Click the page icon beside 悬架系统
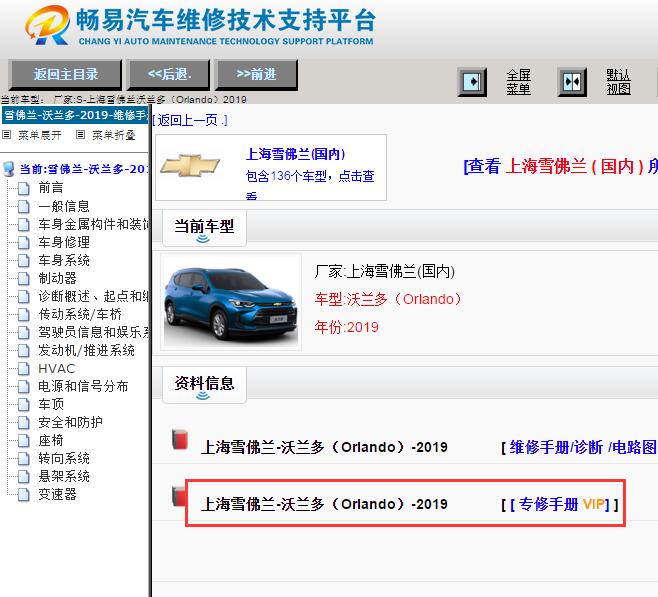The height and width of the screenshot is (597, 658). click(x=24, y=477)
